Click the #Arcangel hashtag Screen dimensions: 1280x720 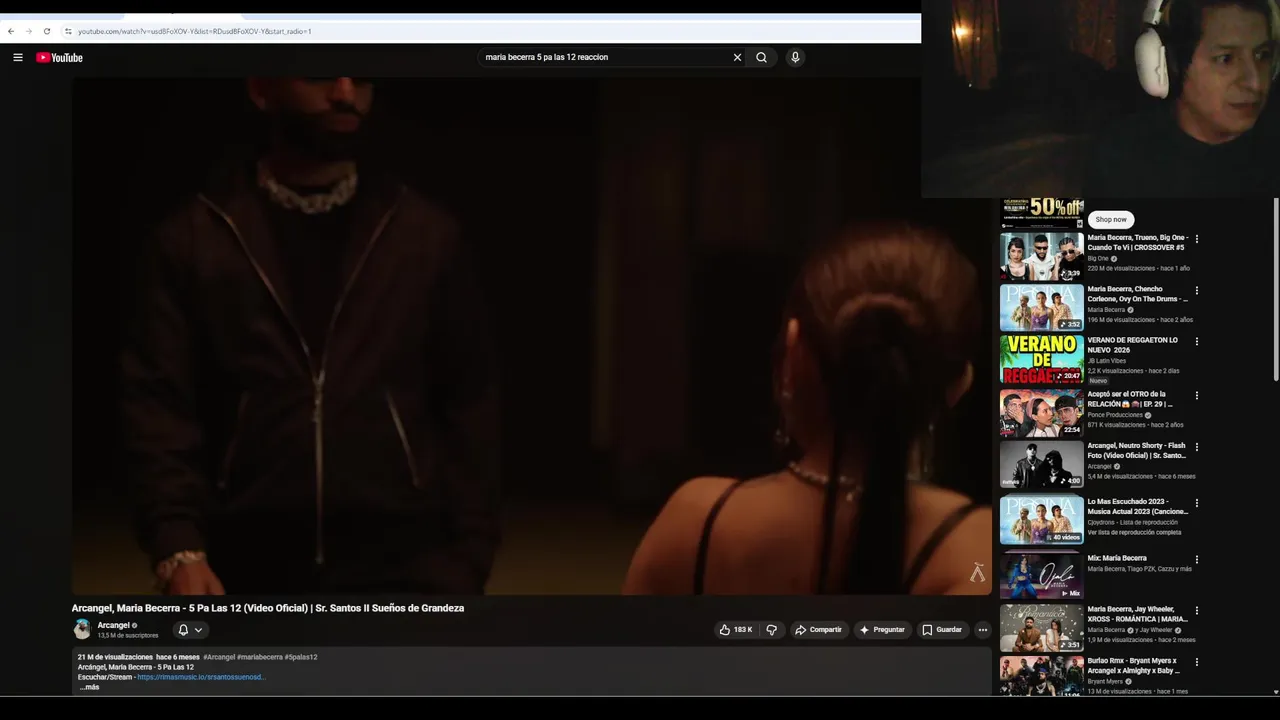pyautogui.click(x=219, y=657)
